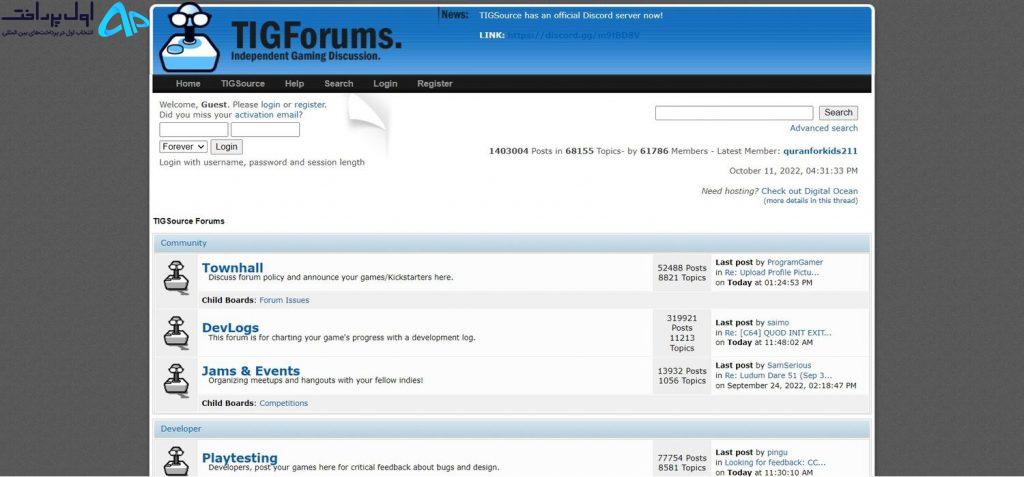Image resolution: width=1024 pixels, height=477 pixels.
Task: Open the activation email link
Action: click(267, 114)
